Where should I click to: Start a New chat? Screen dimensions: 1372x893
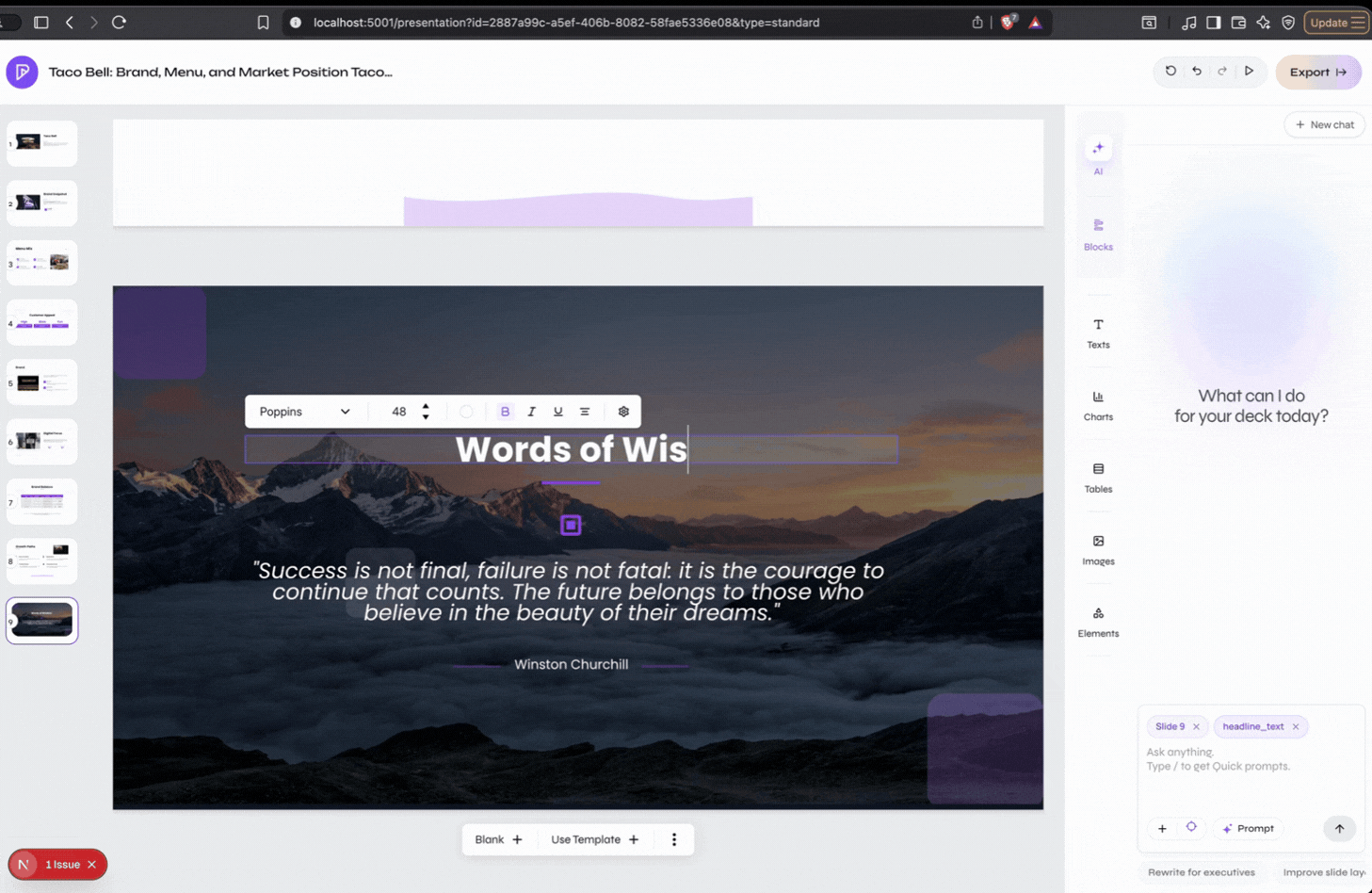(1324, 124)
